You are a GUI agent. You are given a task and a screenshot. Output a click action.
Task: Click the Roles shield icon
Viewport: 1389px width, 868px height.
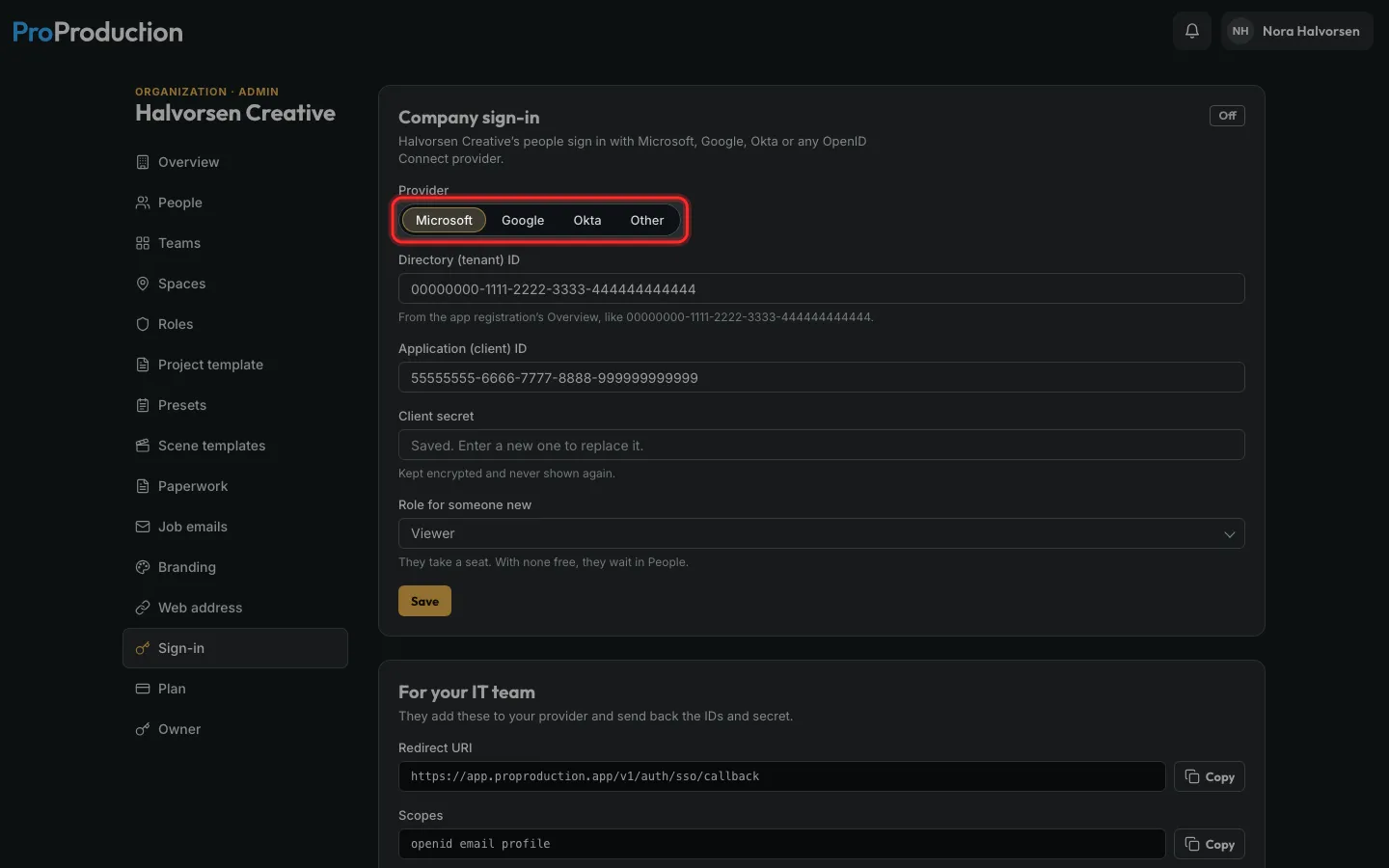tap(143, 324)
